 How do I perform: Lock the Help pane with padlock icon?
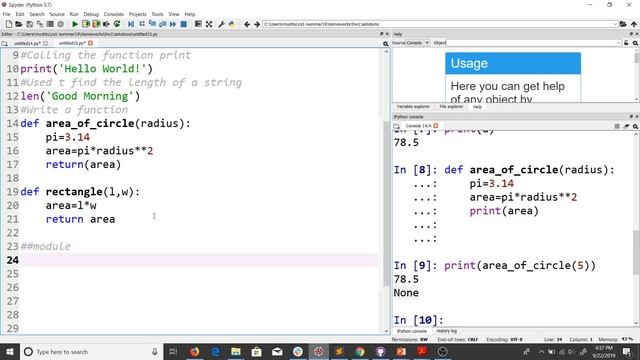tap(626, 43)
